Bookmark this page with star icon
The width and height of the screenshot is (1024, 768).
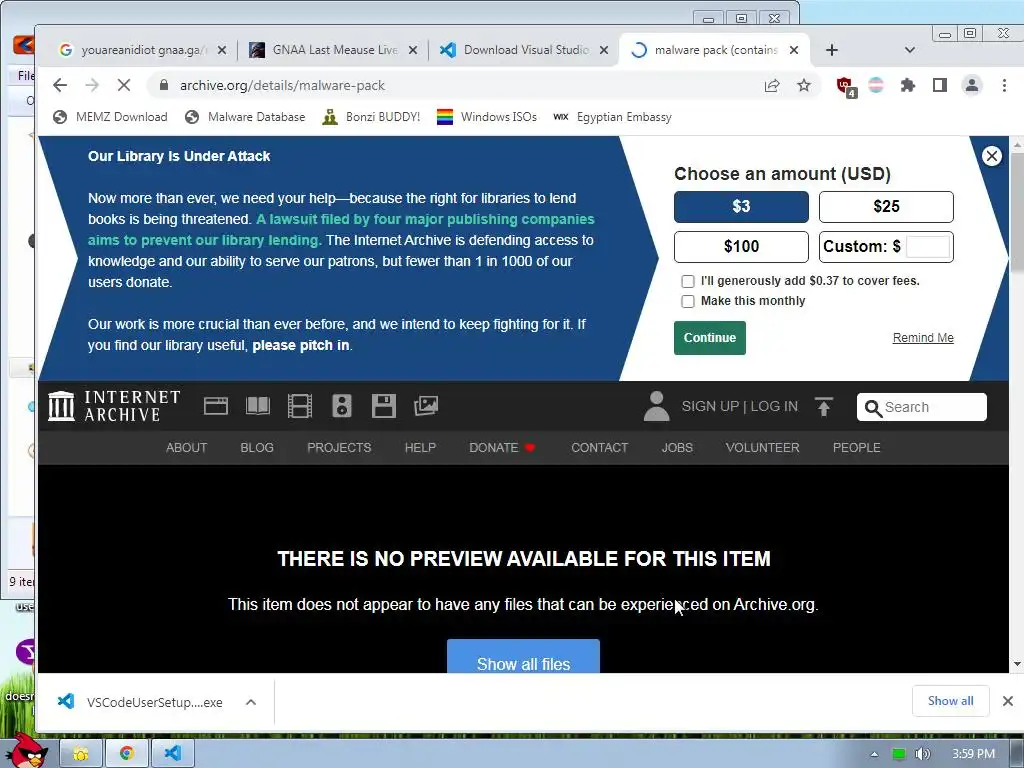tap(804, 86)
